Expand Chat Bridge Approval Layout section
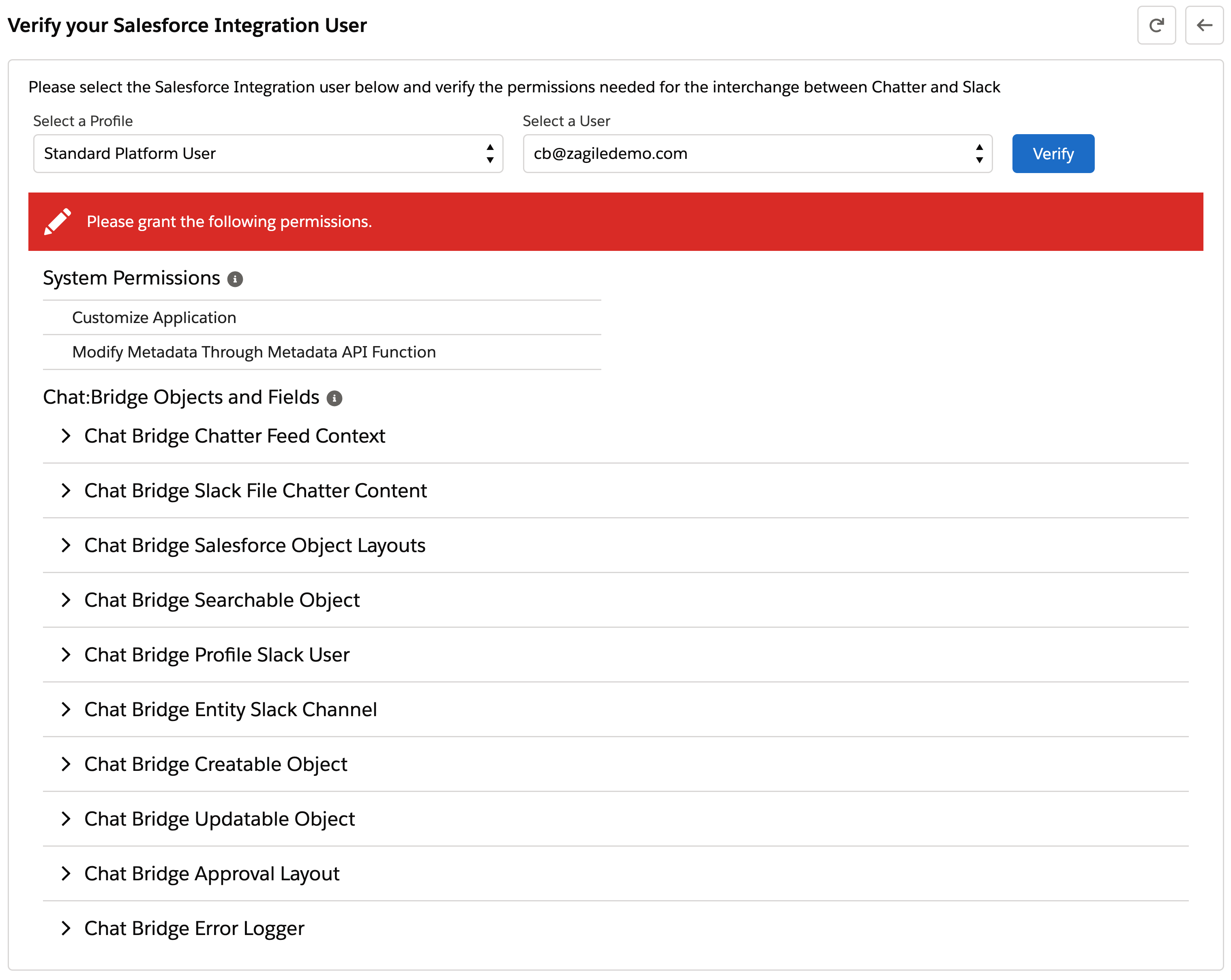Screen dimensions: 1231x980 tap(66, 874)
